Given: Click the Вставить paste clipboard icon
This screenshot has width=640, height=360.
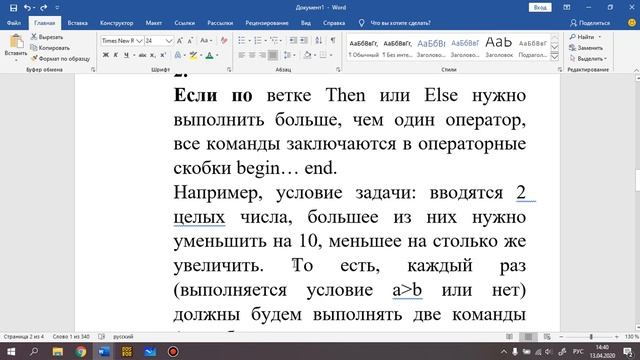Looking at the screenshot, I should [16, 41].
